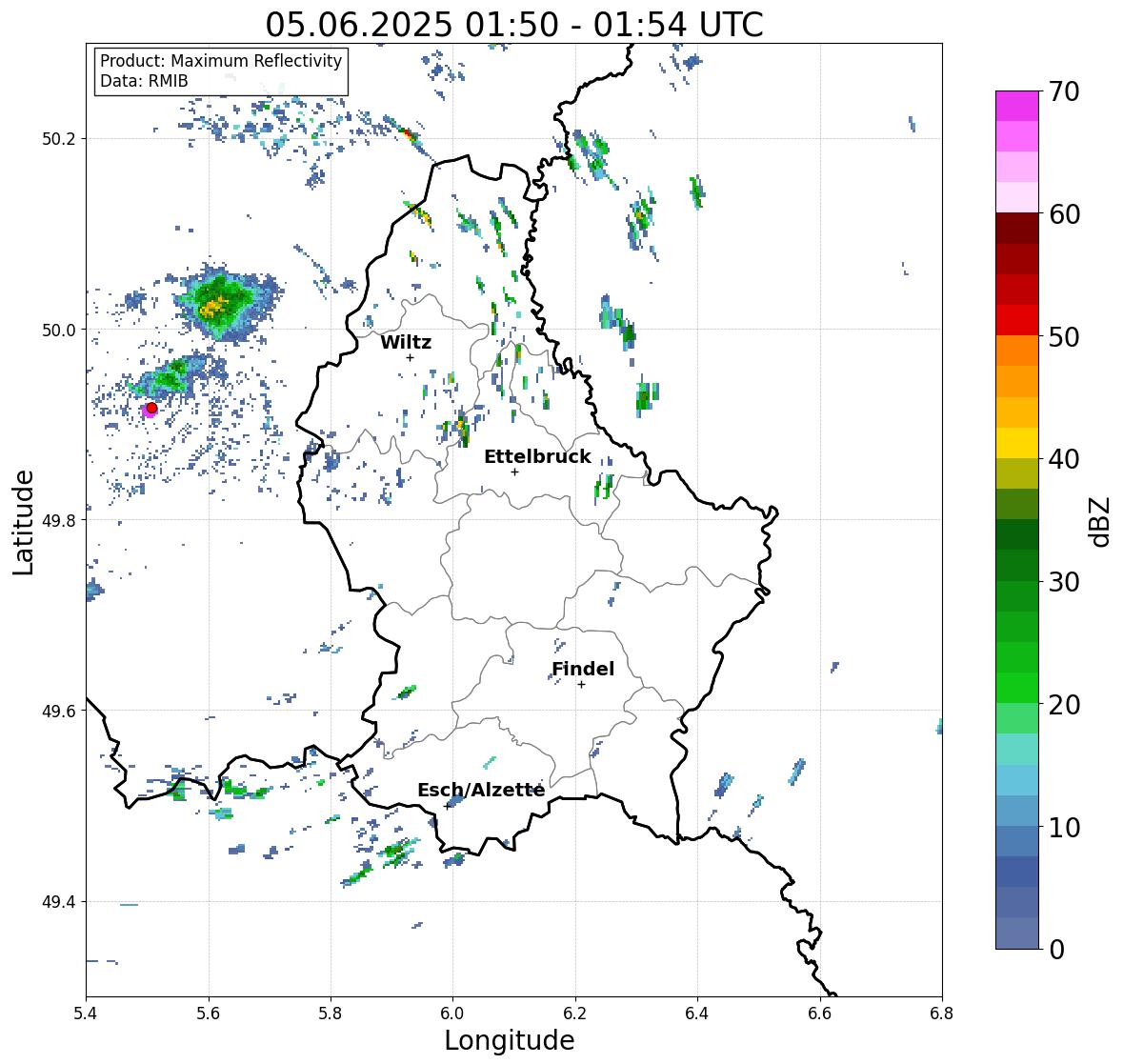Click the longitude tick label 6.8

tap(941, 1013)
